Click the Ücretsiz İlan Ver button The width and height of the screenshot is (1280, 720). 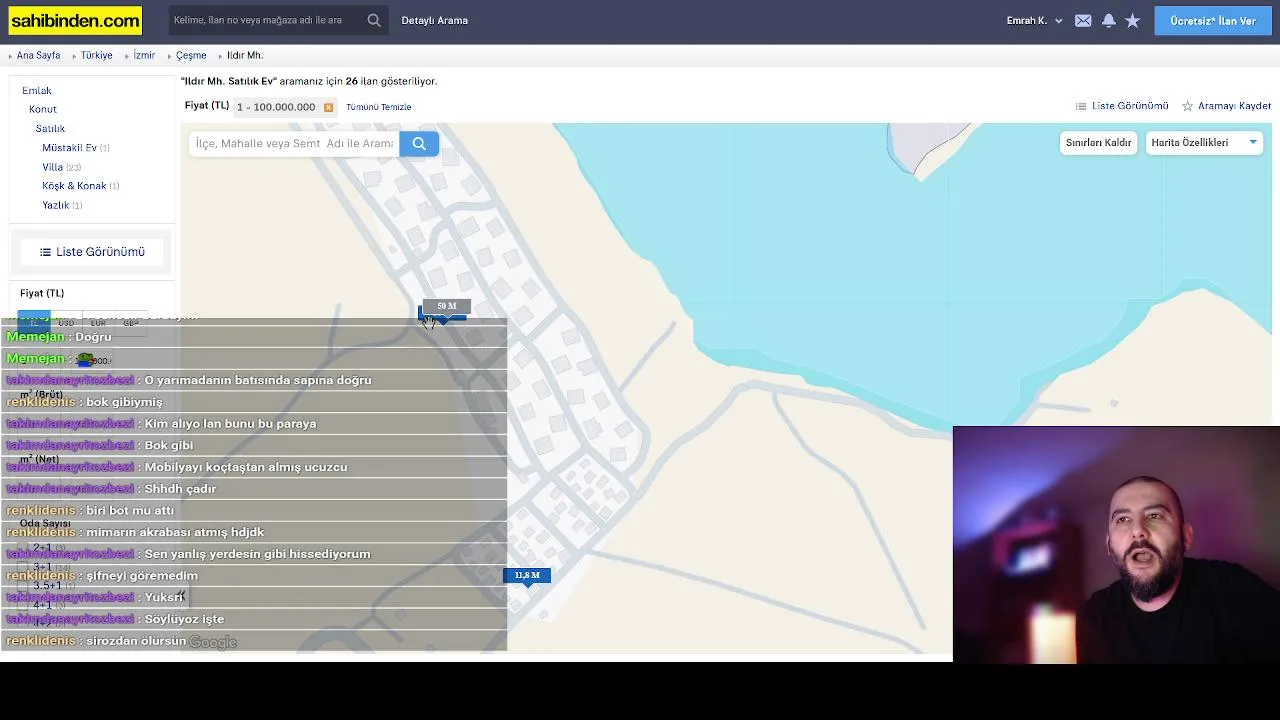[1213, 20]
